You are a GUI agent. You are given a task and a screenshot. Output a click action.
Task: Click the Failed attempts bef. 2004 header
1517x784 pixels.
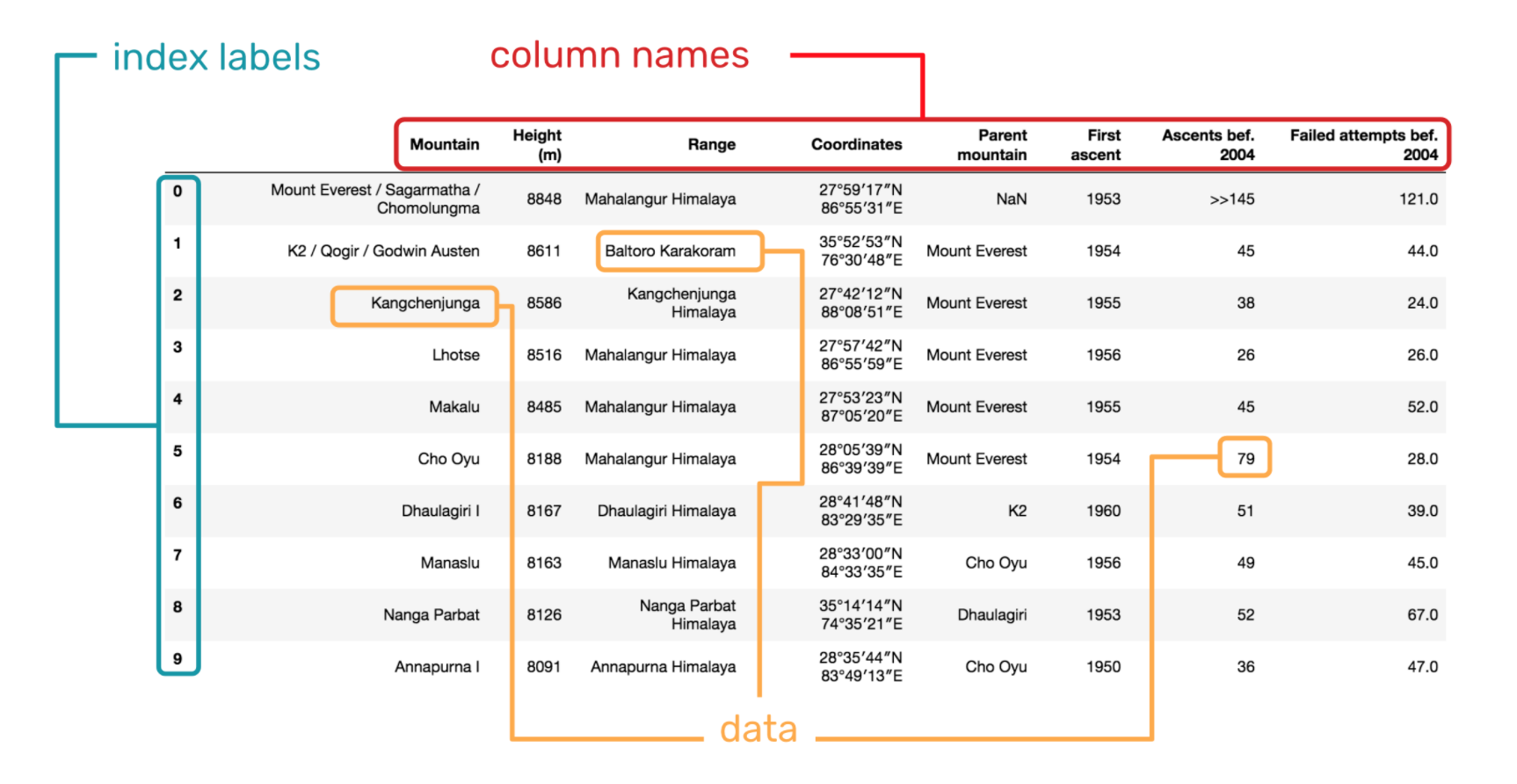coord(1363,144)
